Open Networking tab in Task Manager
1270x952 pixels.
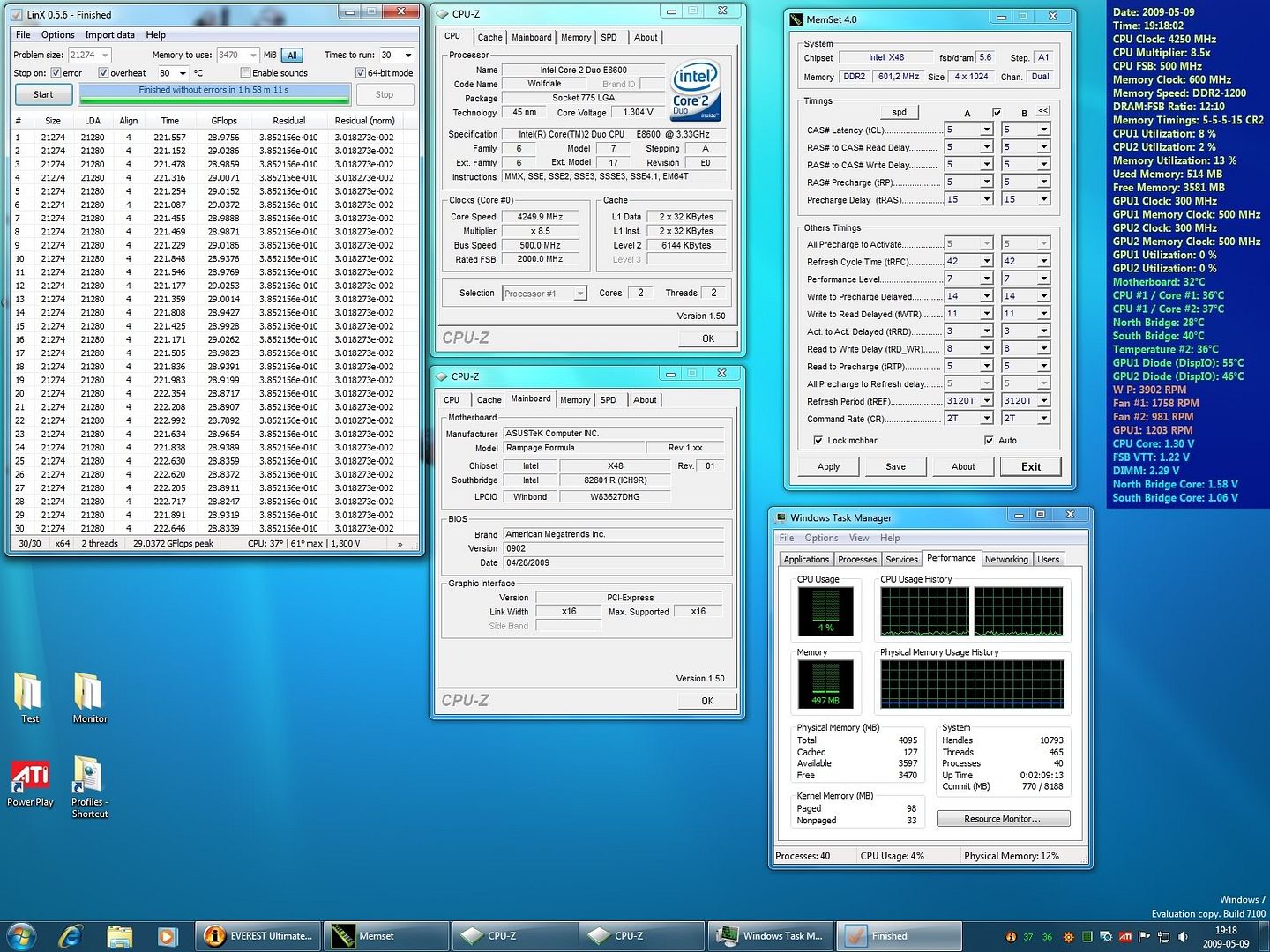point(1006,560)
